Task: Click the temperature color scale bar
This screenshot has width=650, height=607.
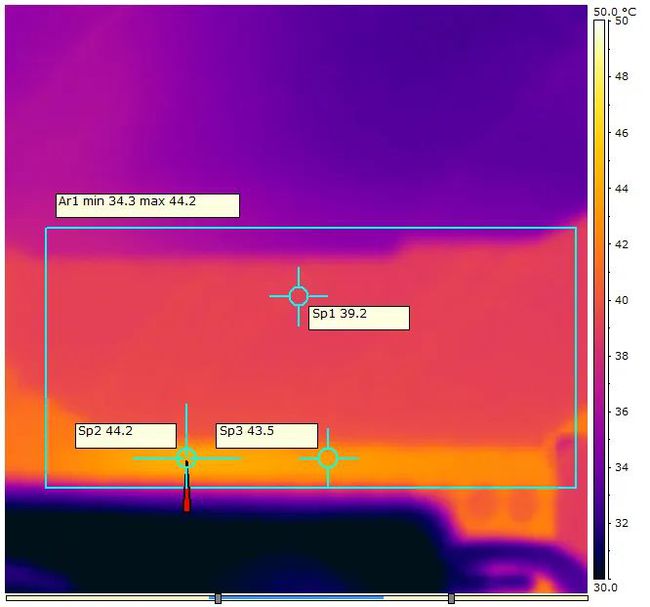Action: point(599,299)
